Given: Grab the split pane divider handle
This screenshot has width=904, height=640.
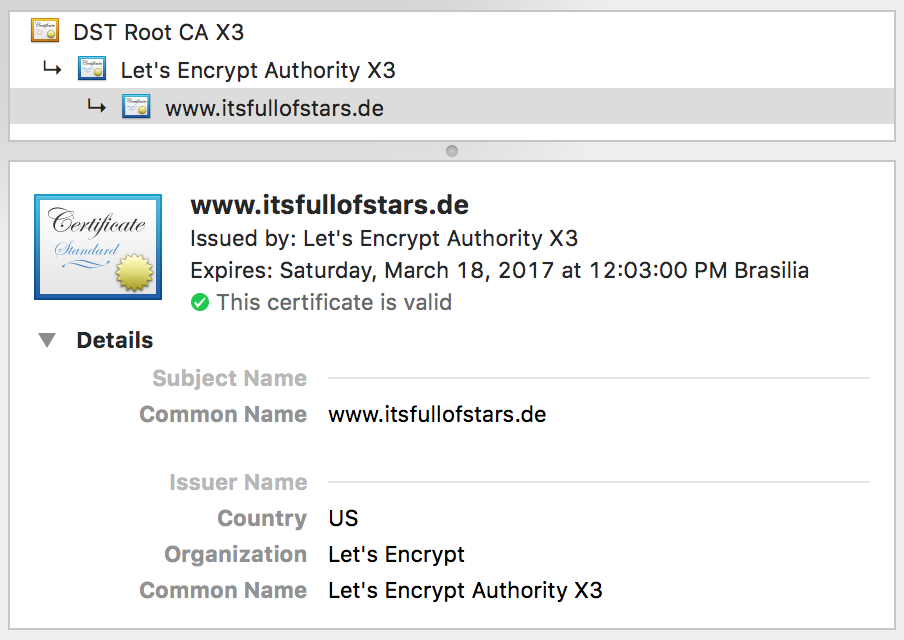Looking at the screenshot, I should [452, 151].
